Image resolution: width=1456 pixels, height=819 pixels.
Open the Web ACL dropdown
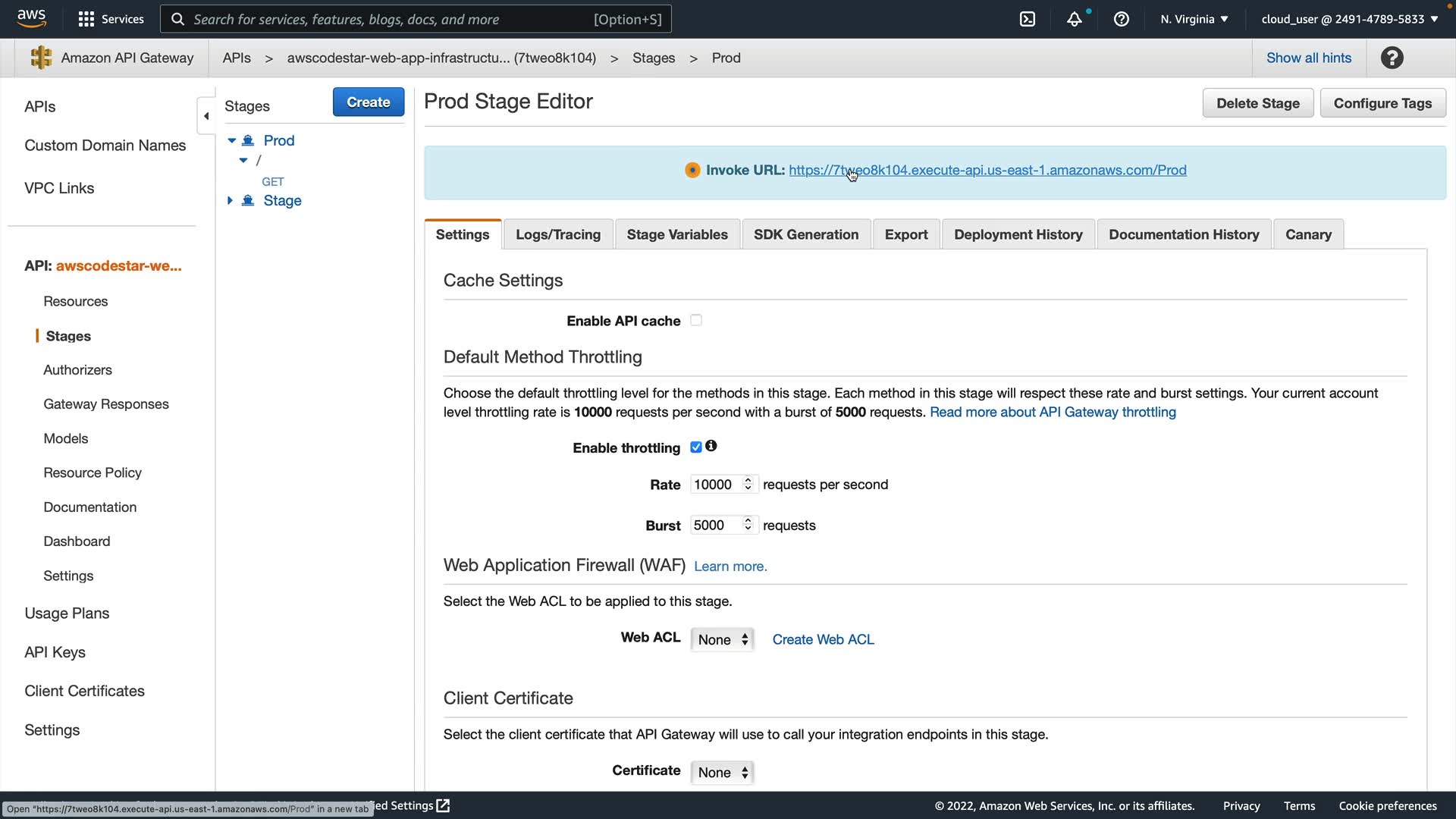click(x=722, y=639)
